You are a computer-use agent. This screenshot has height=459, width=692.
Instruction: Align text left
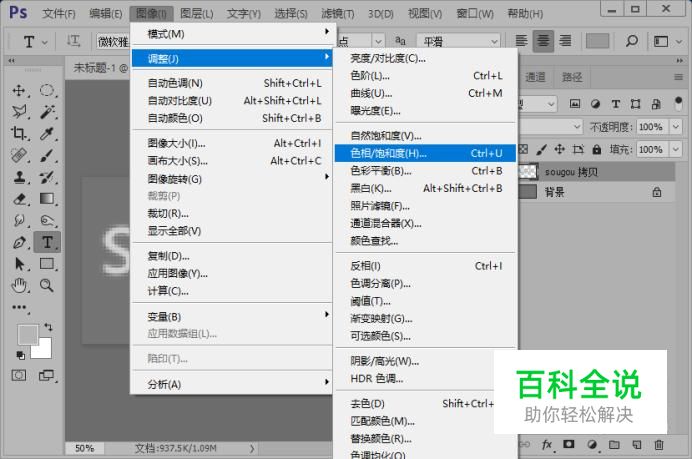(521, 41)
